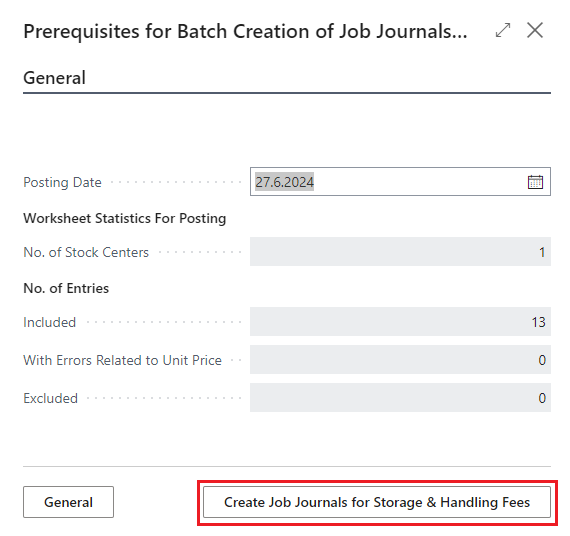Click into the Posting Date field

(400, 182)
